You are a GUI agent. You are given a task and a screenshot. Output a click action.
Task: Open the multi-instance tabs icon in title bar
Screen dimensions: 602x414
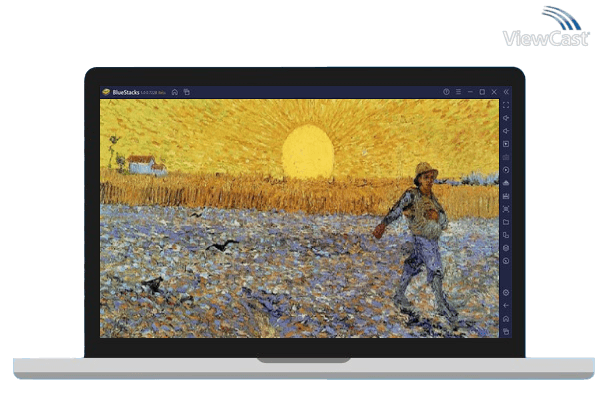tap(187, 92)
